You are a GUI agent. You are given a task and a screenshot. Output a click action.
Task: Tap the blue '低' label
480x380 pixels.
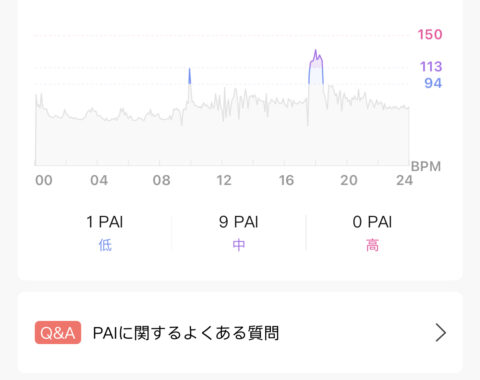[105, 245]
